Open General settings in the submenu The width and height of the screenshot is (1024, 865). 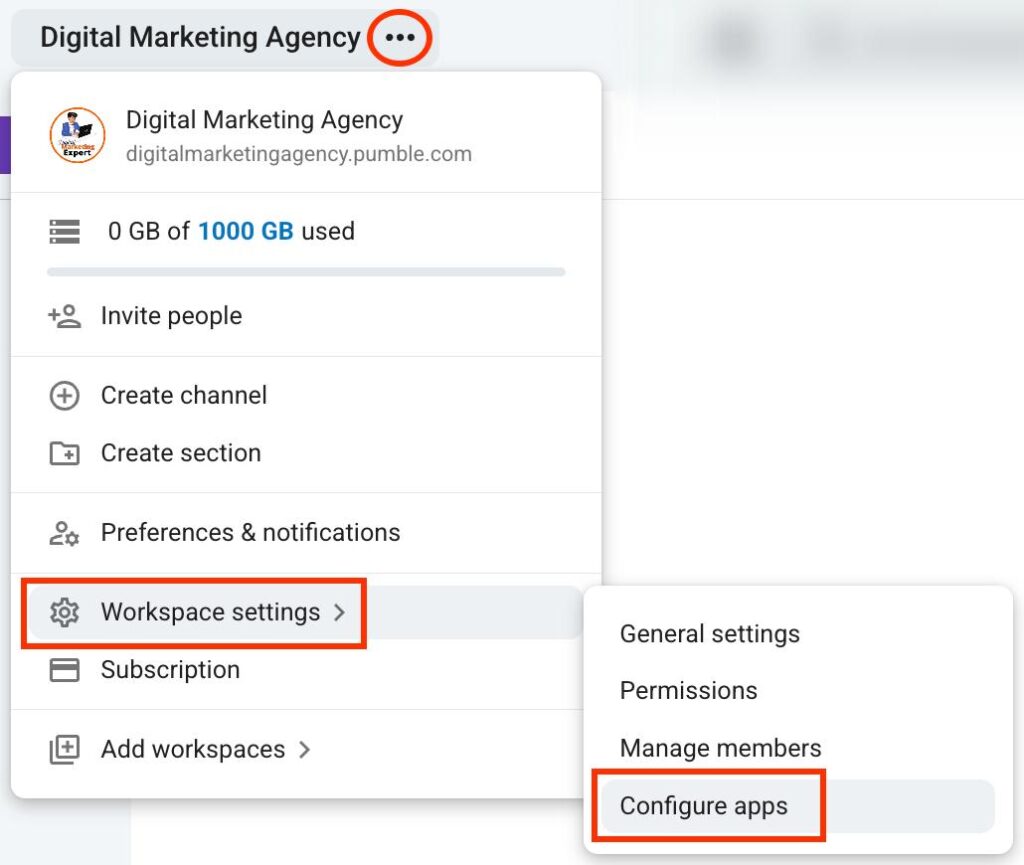click(797, 634)
